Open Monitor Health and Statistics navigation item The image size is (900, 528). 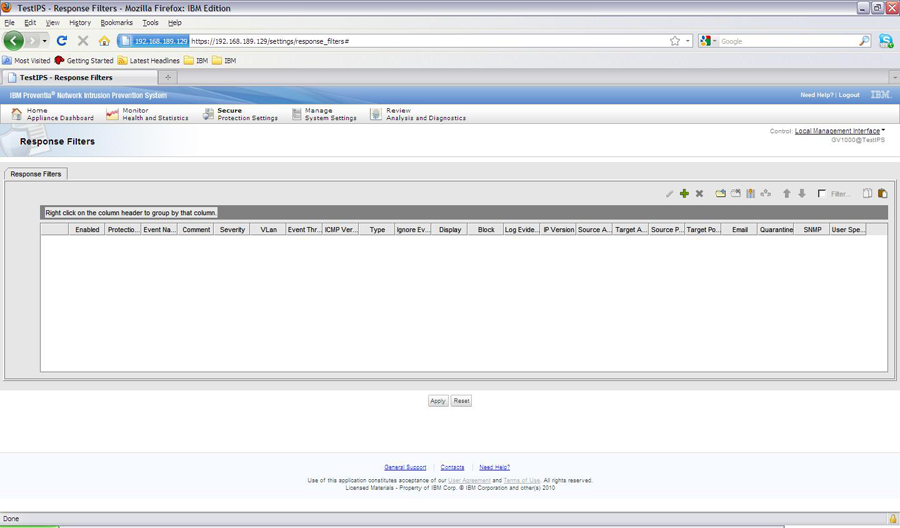[x=147, y=114]
